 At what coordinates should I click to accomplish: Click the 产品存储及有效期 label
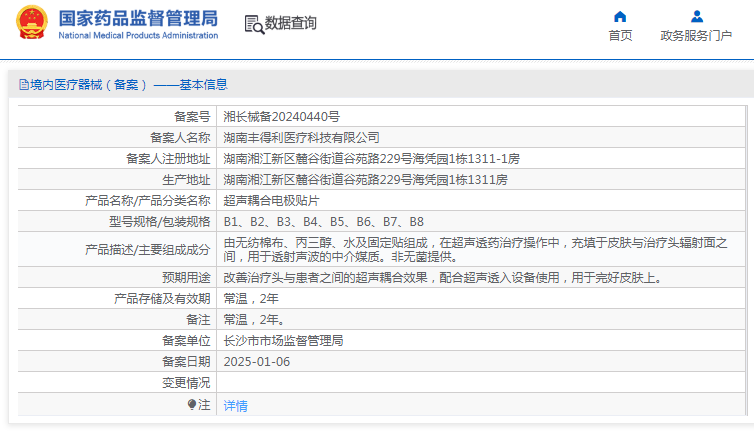coord(162,299)
